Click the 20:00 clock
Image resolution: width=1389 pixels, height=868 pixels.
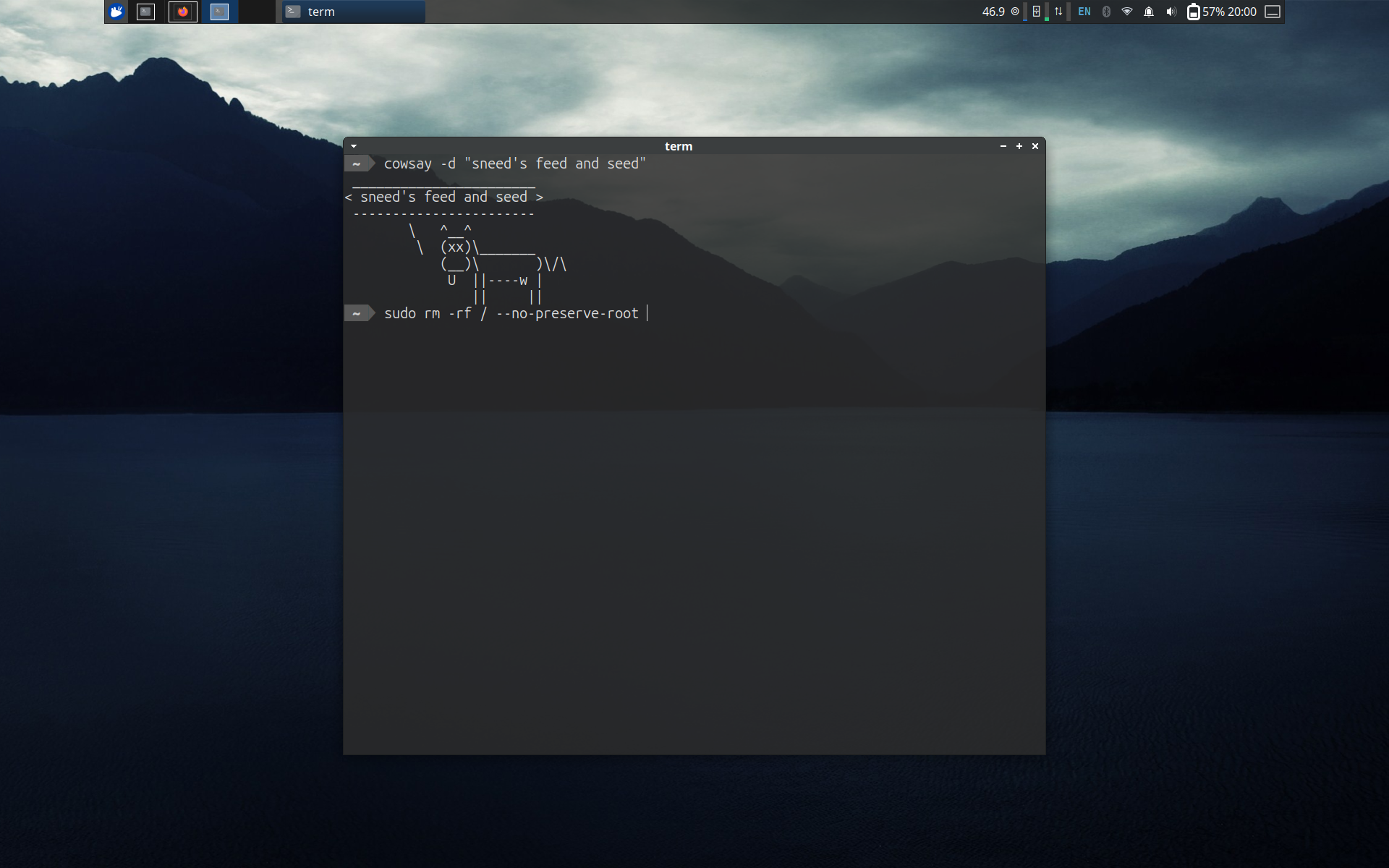(1242, 12)
